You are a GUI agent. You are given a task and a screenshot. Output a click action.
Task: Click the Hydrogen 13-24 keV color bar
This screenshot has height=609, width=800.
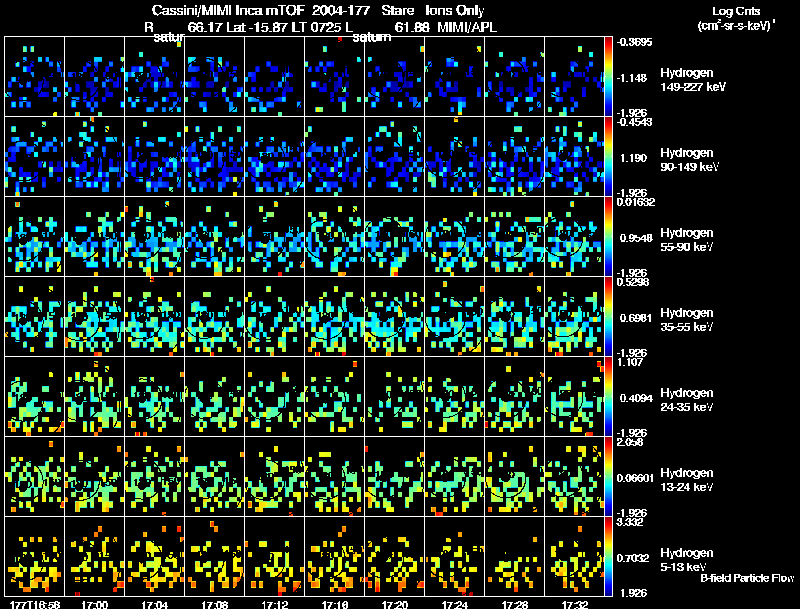pyautogui.click(x=608, y=476)
